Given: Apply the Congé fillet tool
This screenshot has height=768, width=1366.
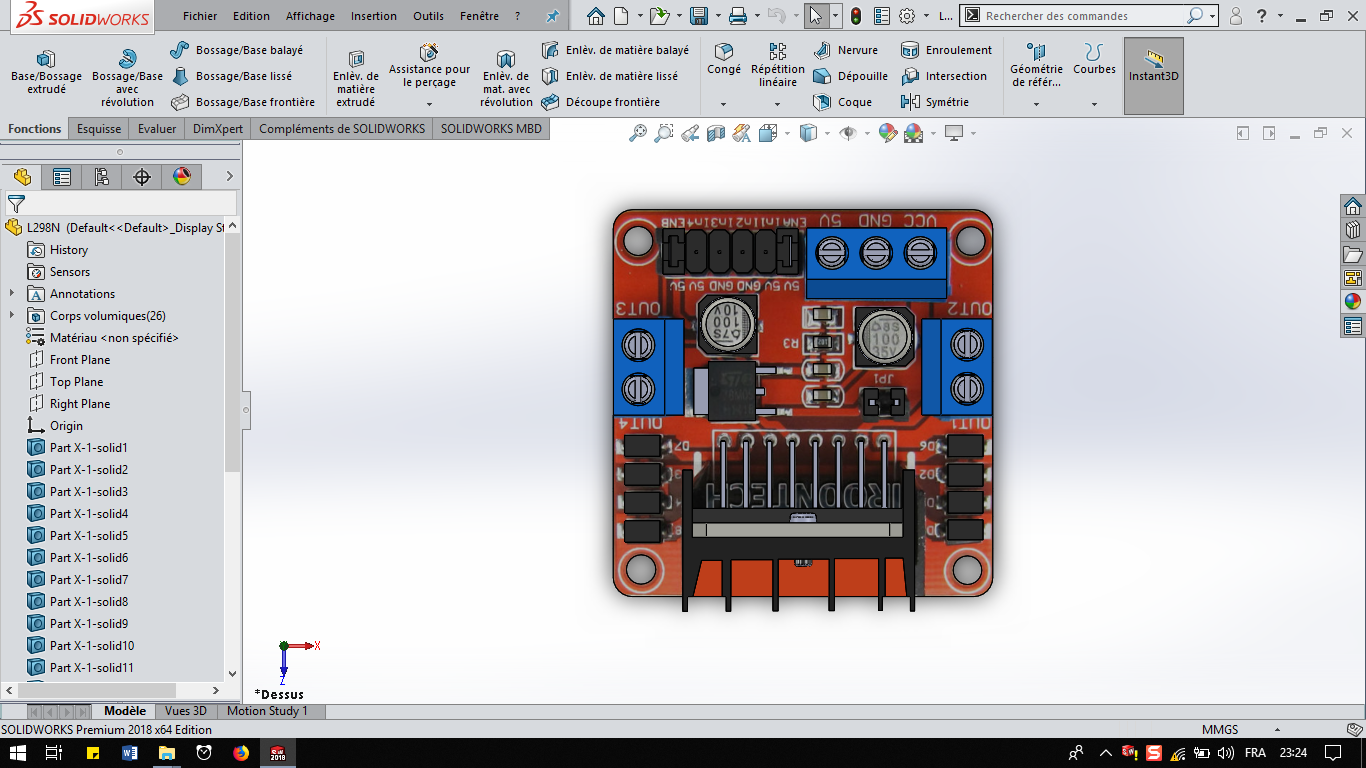Looking at the screenshot, I should tap(724, 60).
